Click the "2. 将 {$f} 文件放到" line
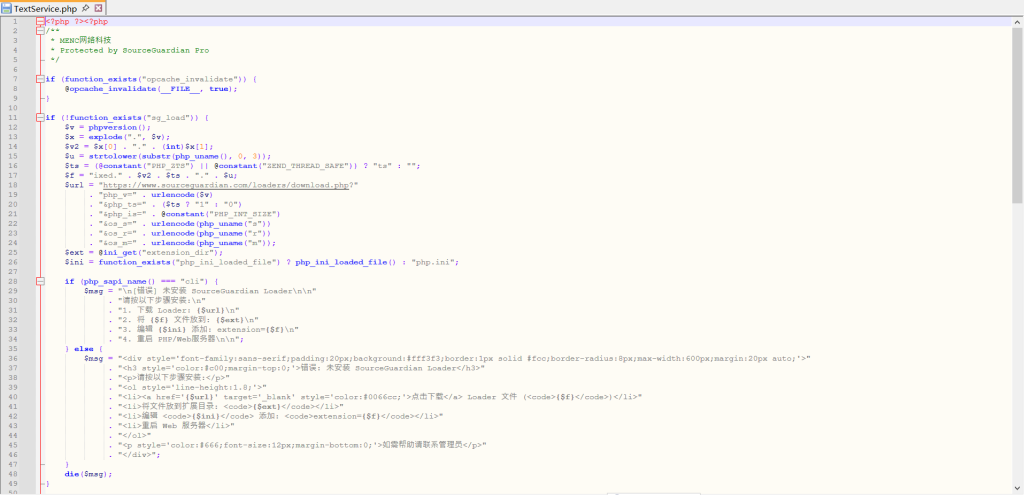1024x495 pixels. pyautogui.click(x=184, y=320)
